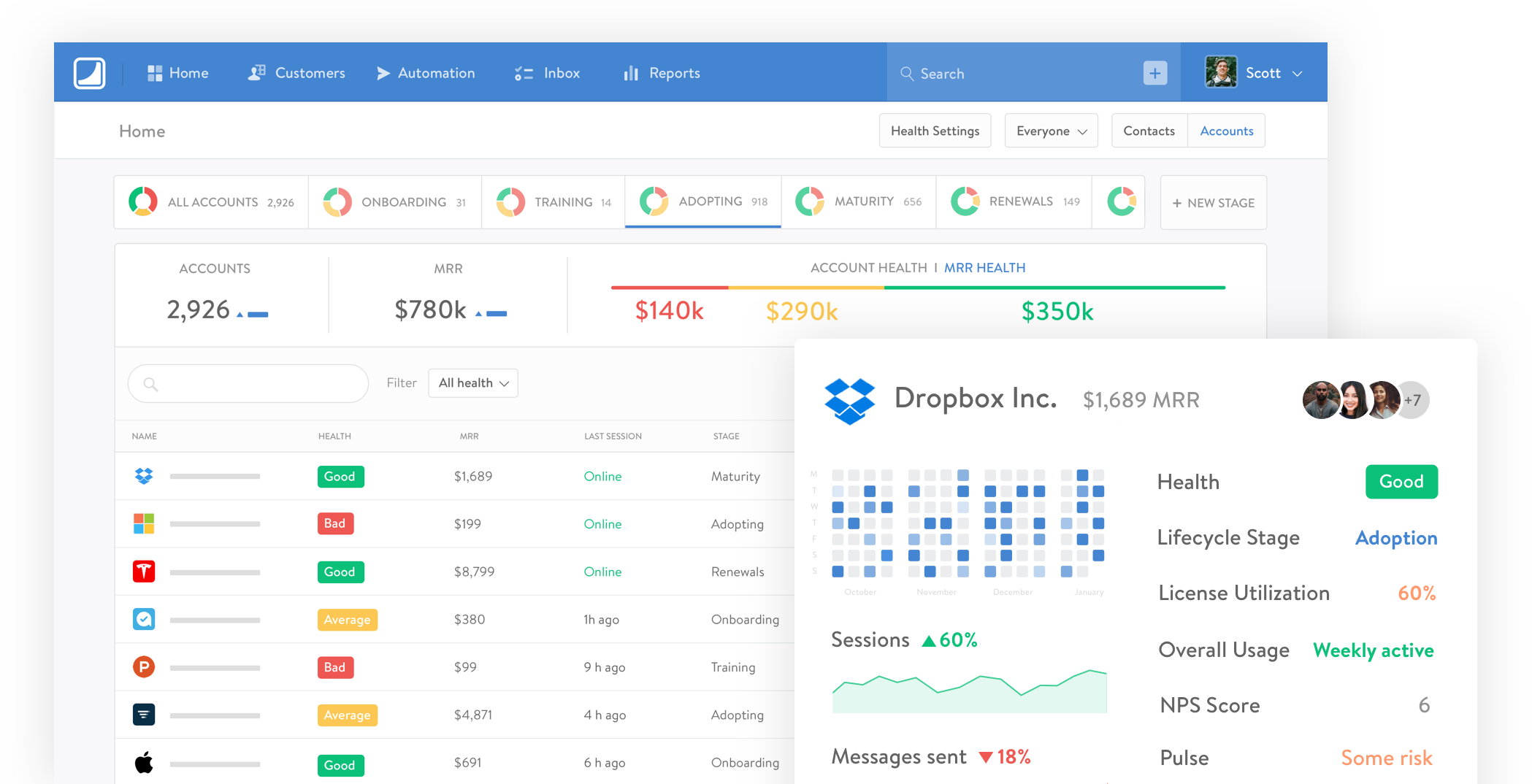Sort by the MRR column header
This screenshot has width=1532, height=784.
click(x=469, y=436)
